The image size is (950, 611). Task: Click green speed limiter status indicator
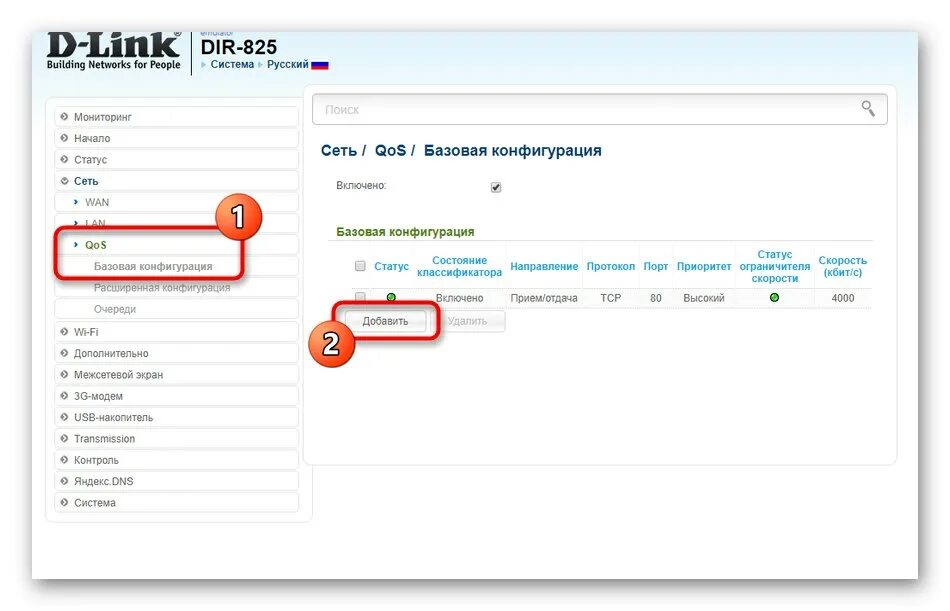[774, 298]
